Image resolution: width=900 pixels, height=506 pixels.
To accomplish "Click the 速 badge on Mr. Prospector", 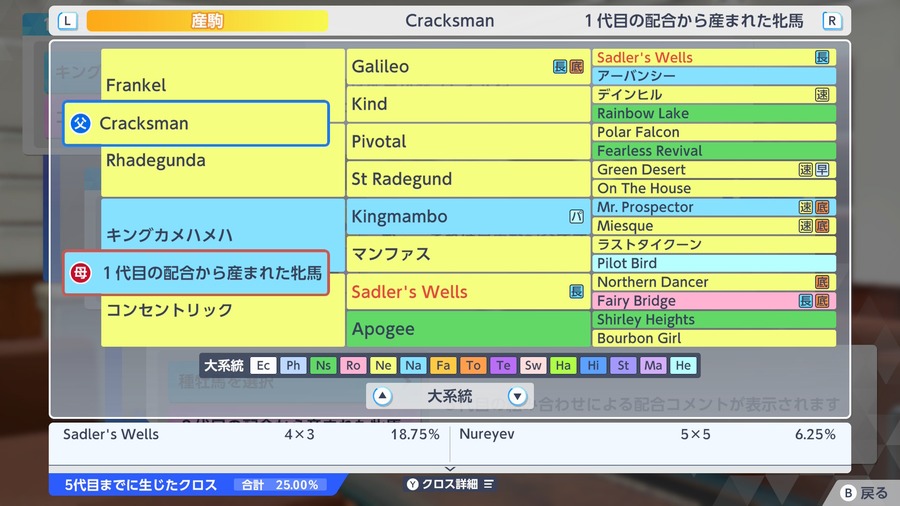I will pos(806,207).
